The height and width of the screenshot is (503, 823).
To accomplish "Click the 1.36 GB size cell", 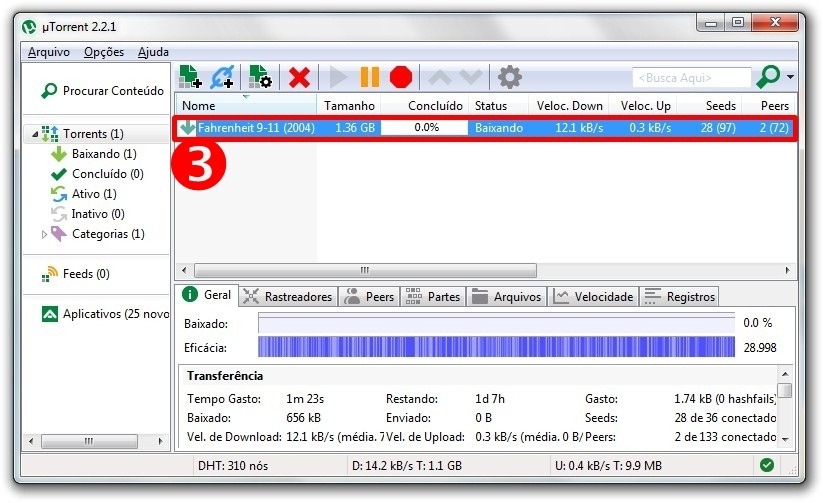I will (355, 128).
